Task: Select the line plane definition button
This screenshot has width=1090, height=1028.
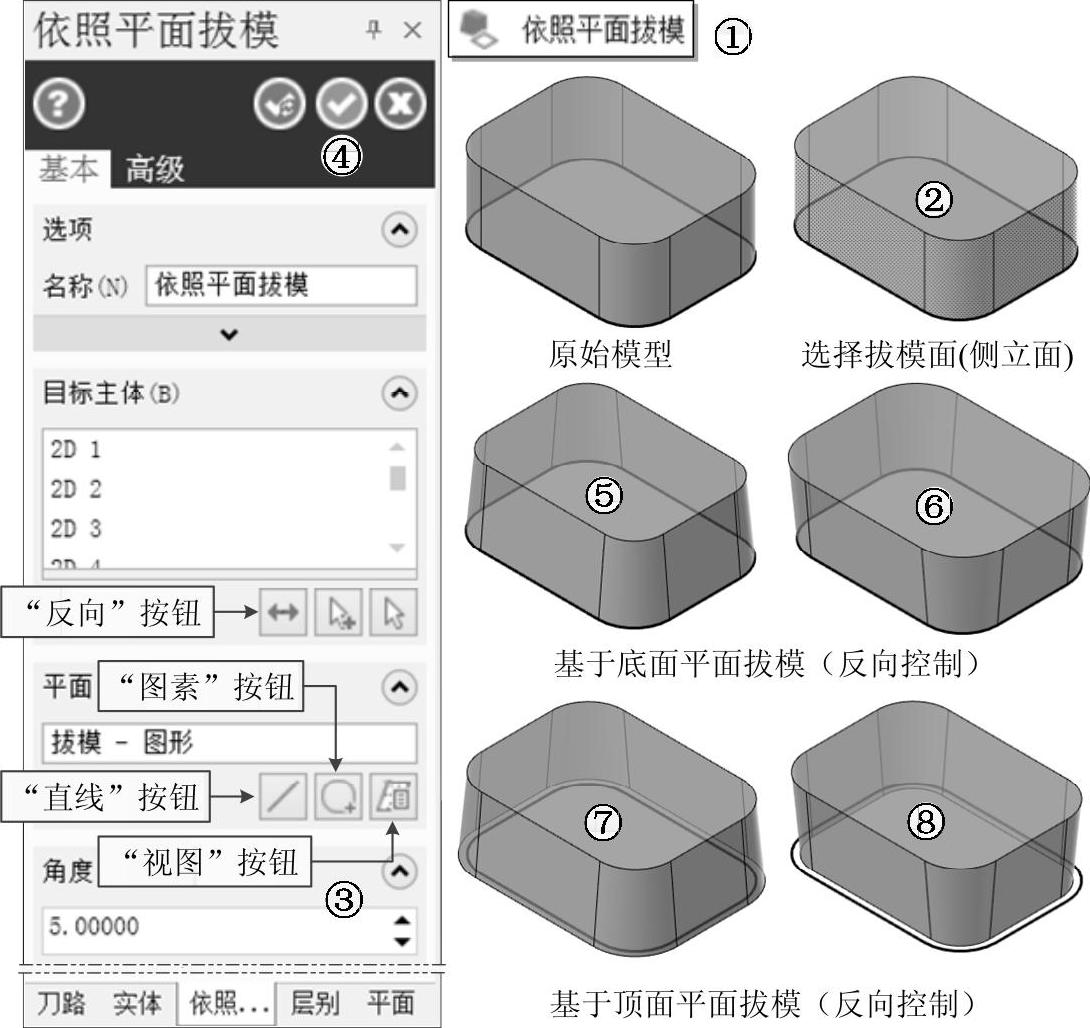Action: coord(283,797)
